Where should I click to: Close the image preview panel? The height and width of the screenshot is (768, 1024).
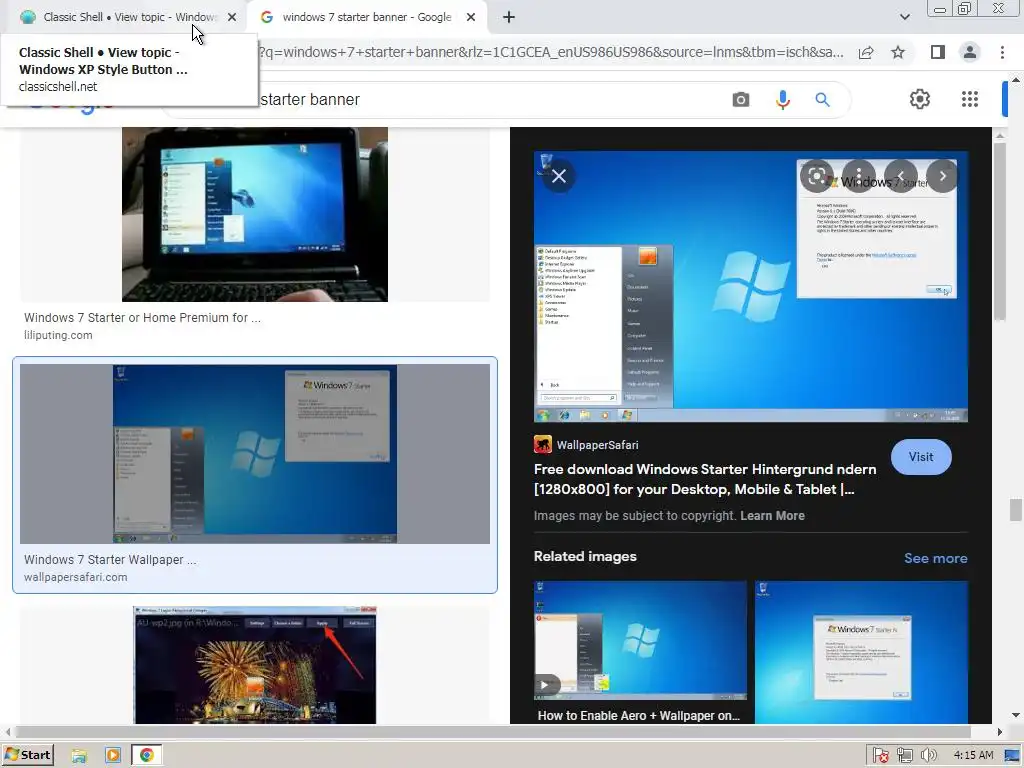pos(559,176)
